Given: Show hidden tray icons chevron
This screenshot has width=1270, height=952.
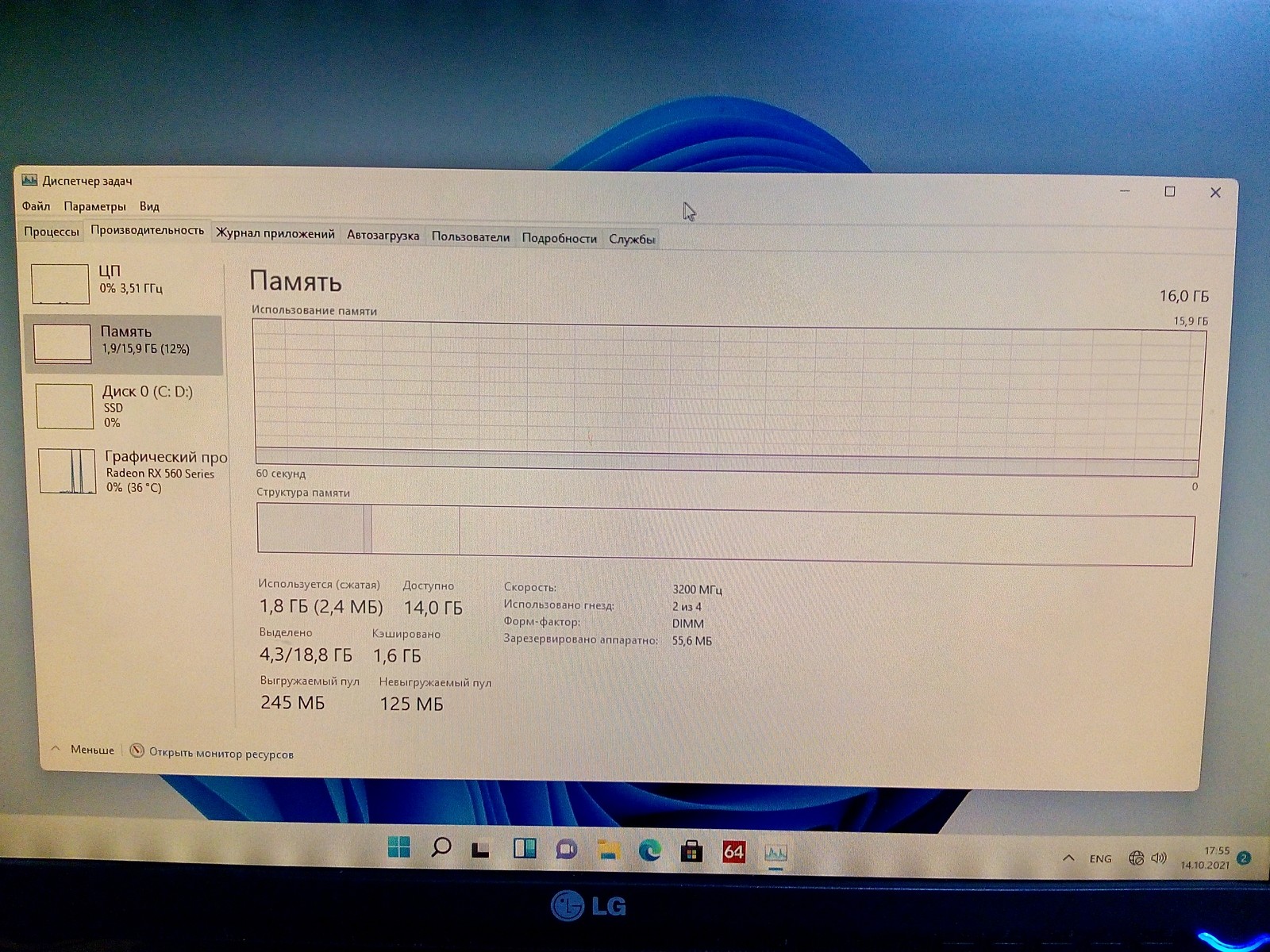Looking at the screenshot, I should coord(1068,858).
